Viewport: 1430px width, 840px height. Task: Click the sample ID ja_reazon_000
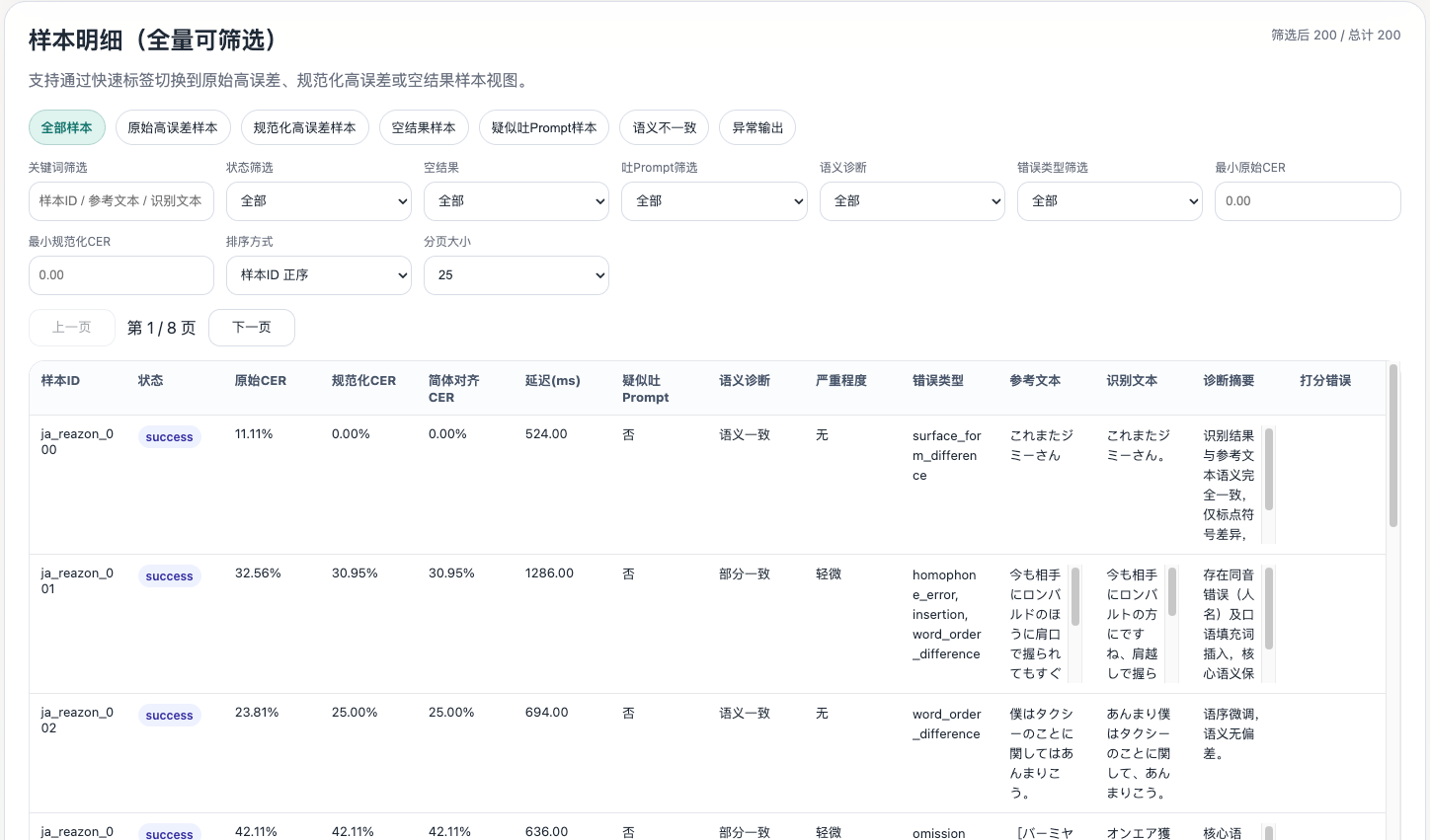(77, 442)
